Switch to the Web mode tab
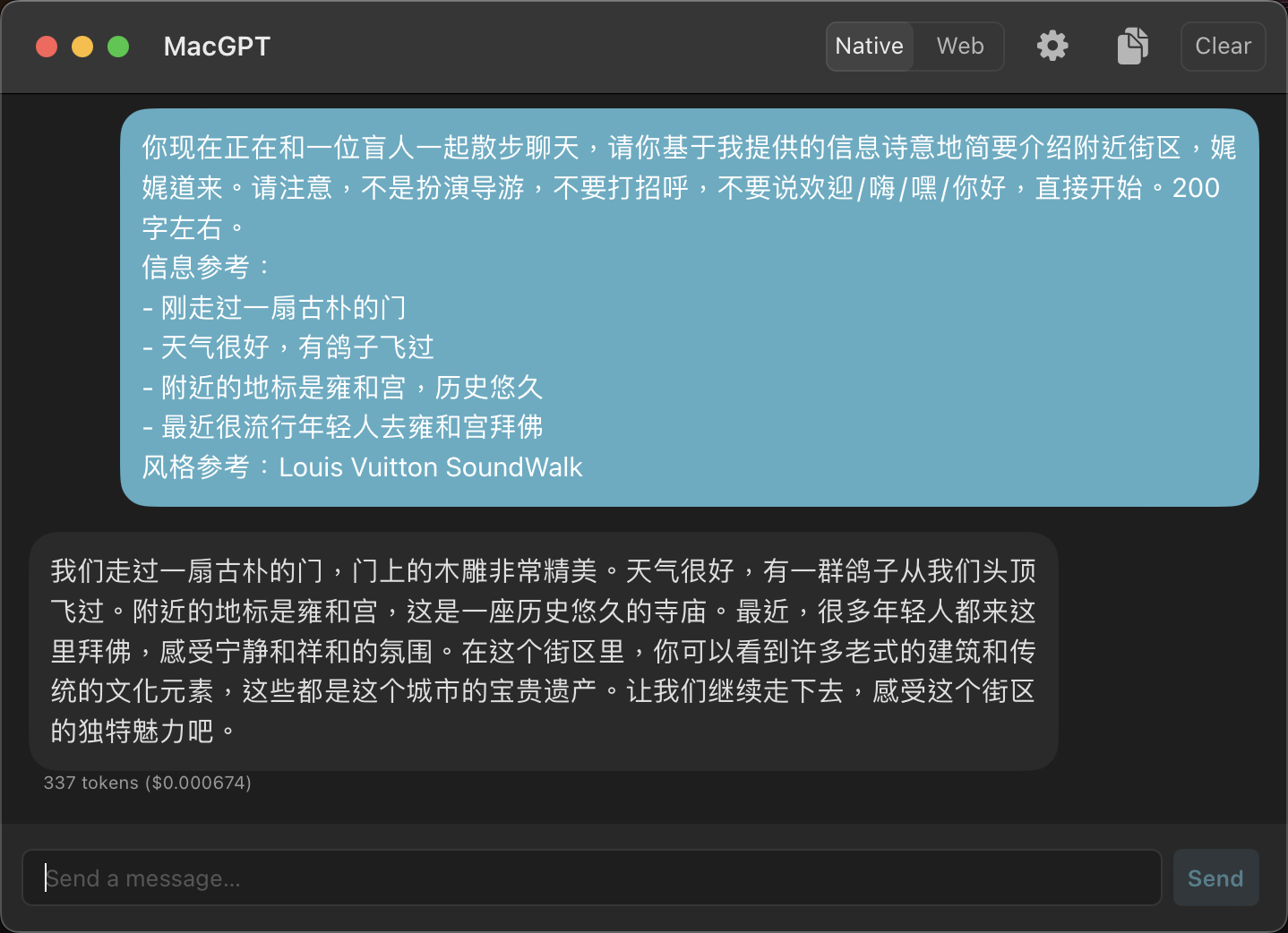The image size is (1288, 933). click(960, 46)
